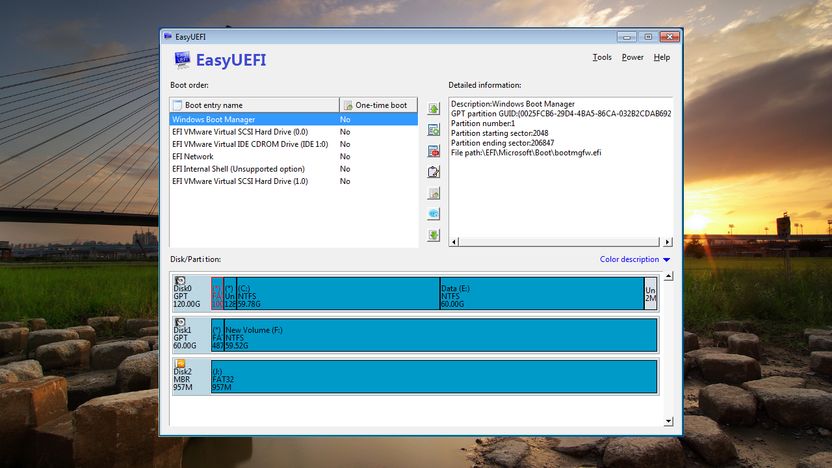Click the Delete boot entry icon with red mark
The width and height of the screenshot is (832, 468).
pos(434,151)
